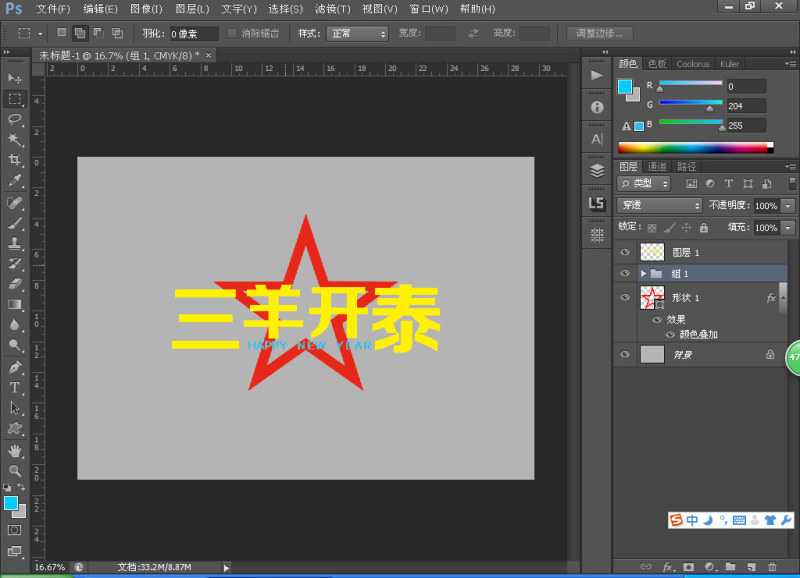Toggle lock all for layer
The width and height of the screenshot is (800, 578).
click(x=704, y=228)
